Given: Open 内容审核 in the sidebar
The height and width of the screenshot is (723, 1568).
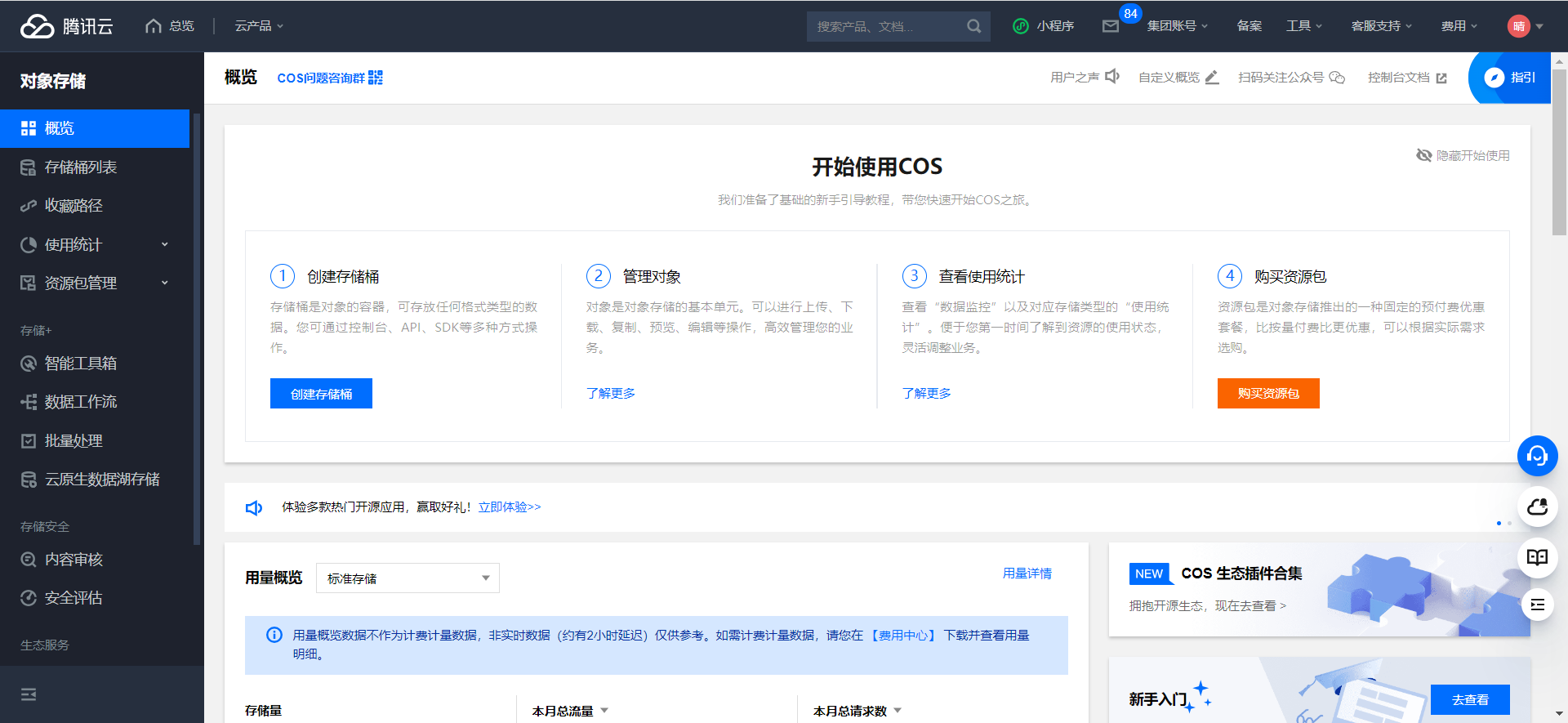Looking at the screenshot, I should pyautogui.click(x=73, y=560).
